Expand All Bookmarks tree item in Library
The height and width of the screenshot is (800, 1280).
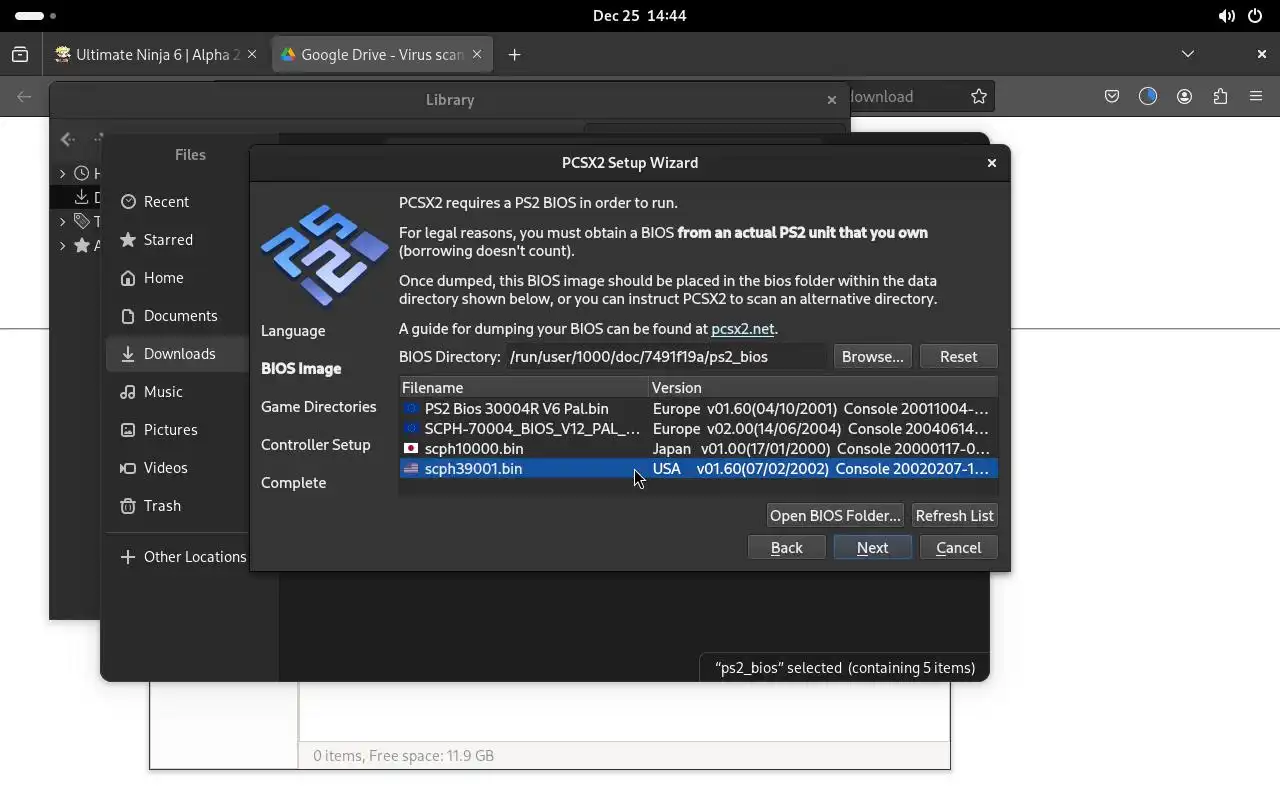pyautogui.click(x=62, y=245)
